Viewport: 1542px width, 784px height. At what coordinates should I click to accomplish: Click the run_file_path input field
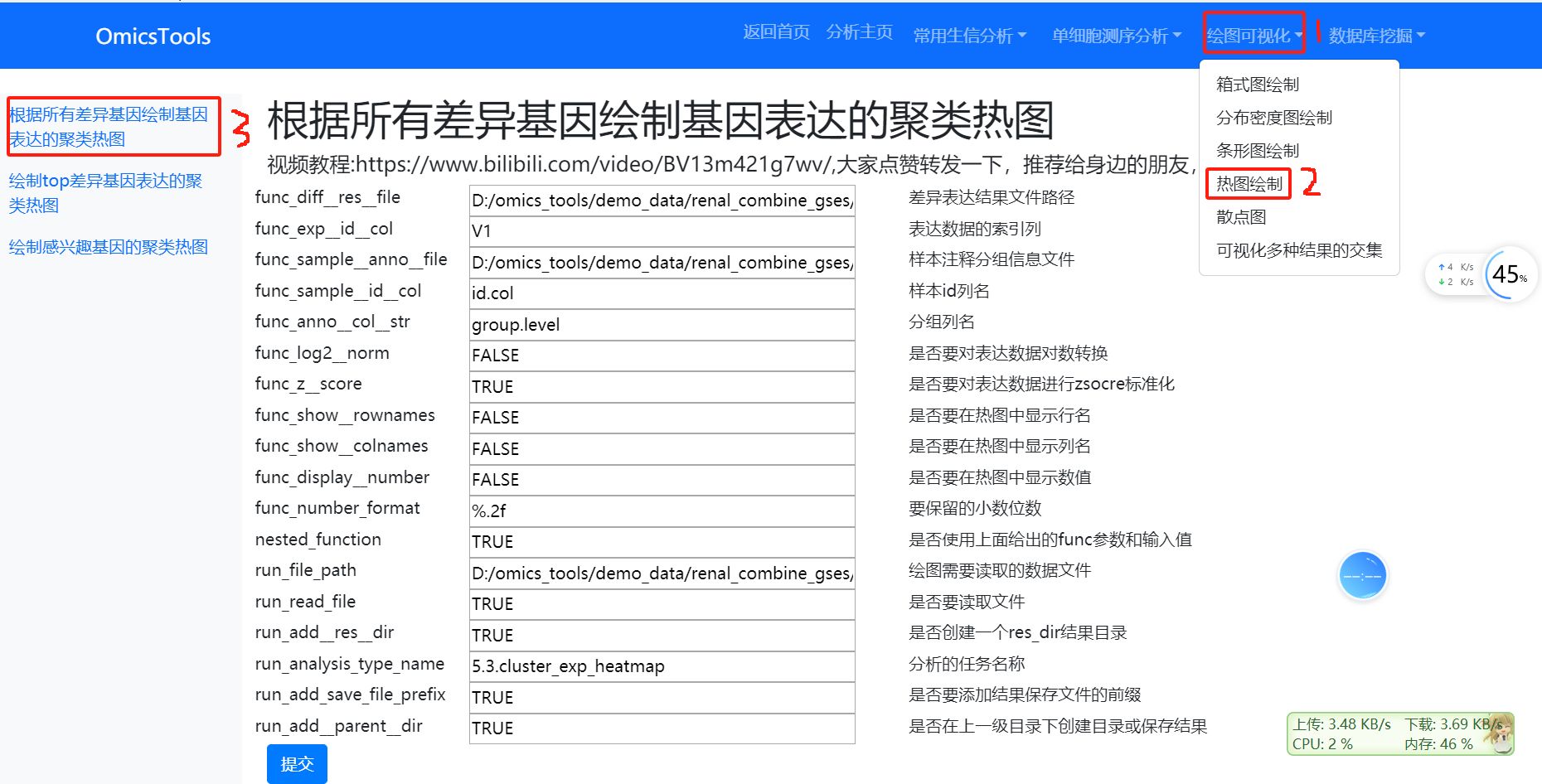662,573
